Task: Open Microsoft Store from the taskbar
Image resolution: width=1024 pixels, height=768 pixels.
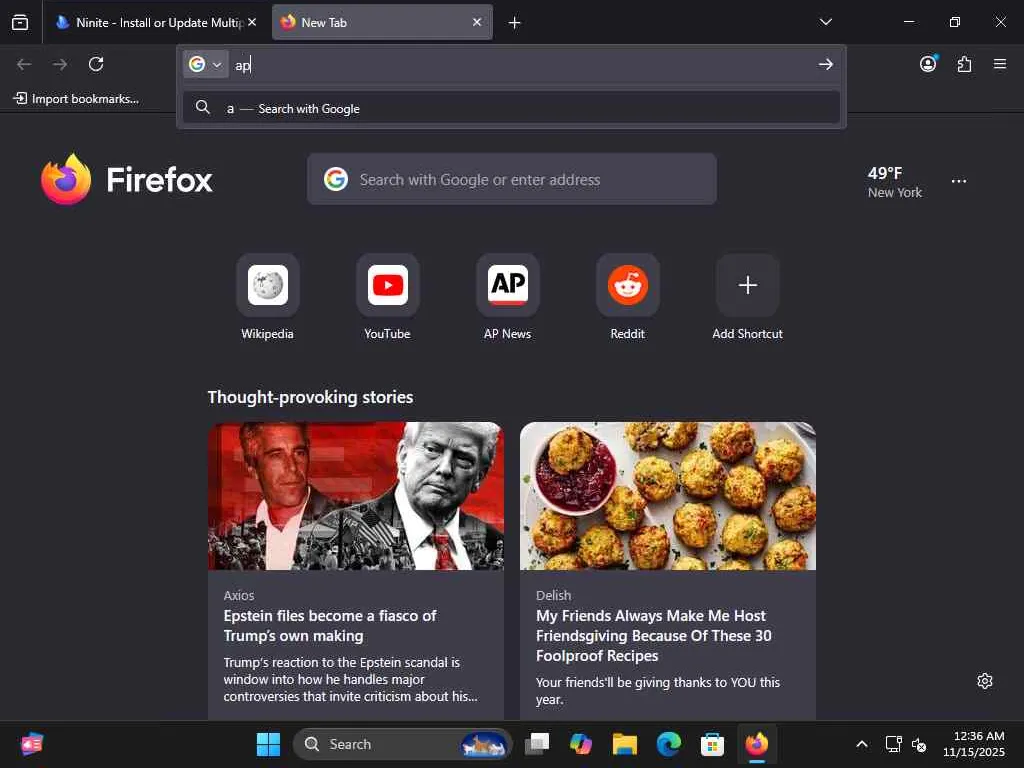Action: point(712,744)
